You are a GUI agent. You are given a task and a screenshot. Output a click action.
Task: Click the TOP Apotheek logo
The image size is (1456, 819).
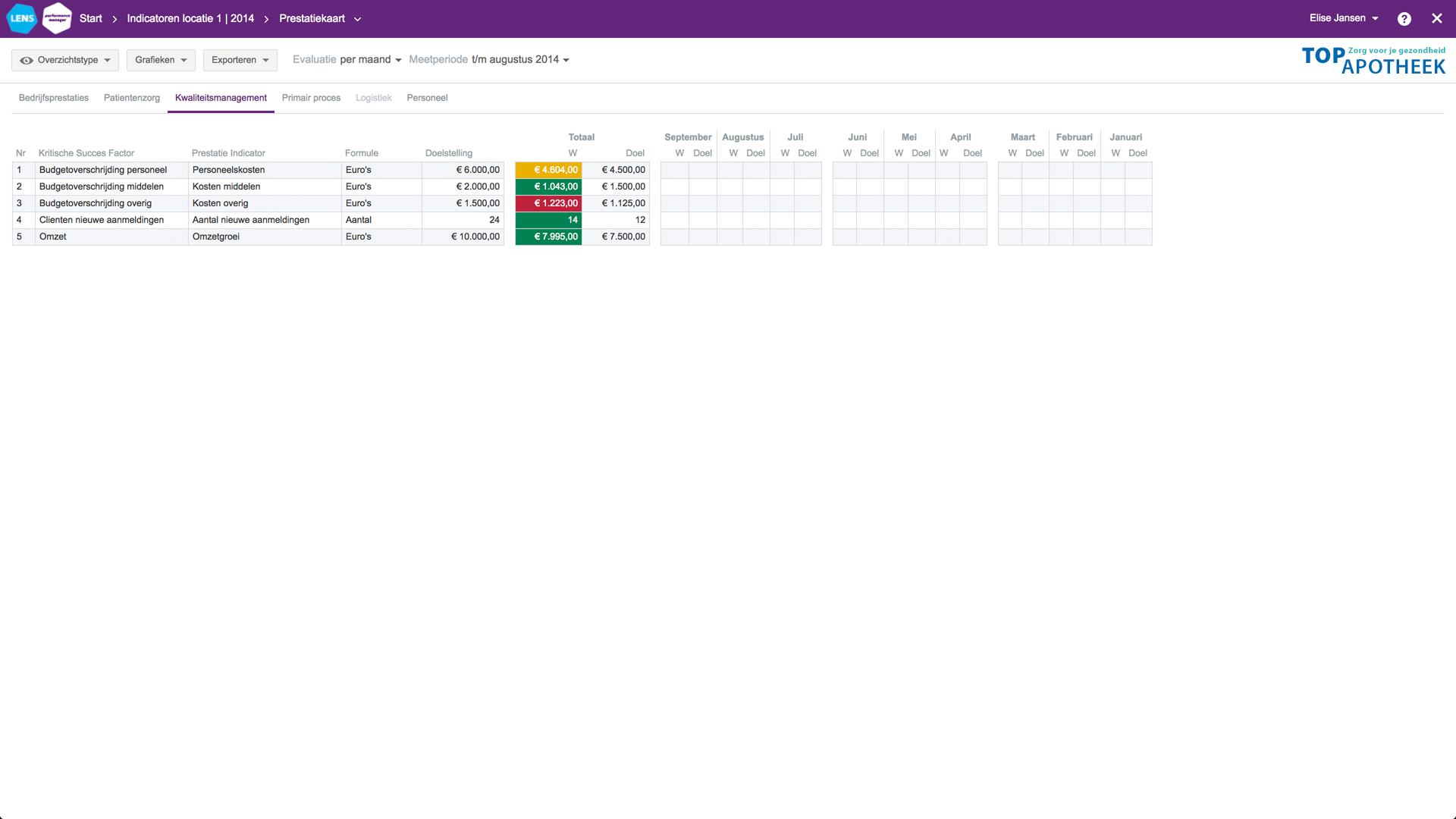click(x=1373, y=61)
